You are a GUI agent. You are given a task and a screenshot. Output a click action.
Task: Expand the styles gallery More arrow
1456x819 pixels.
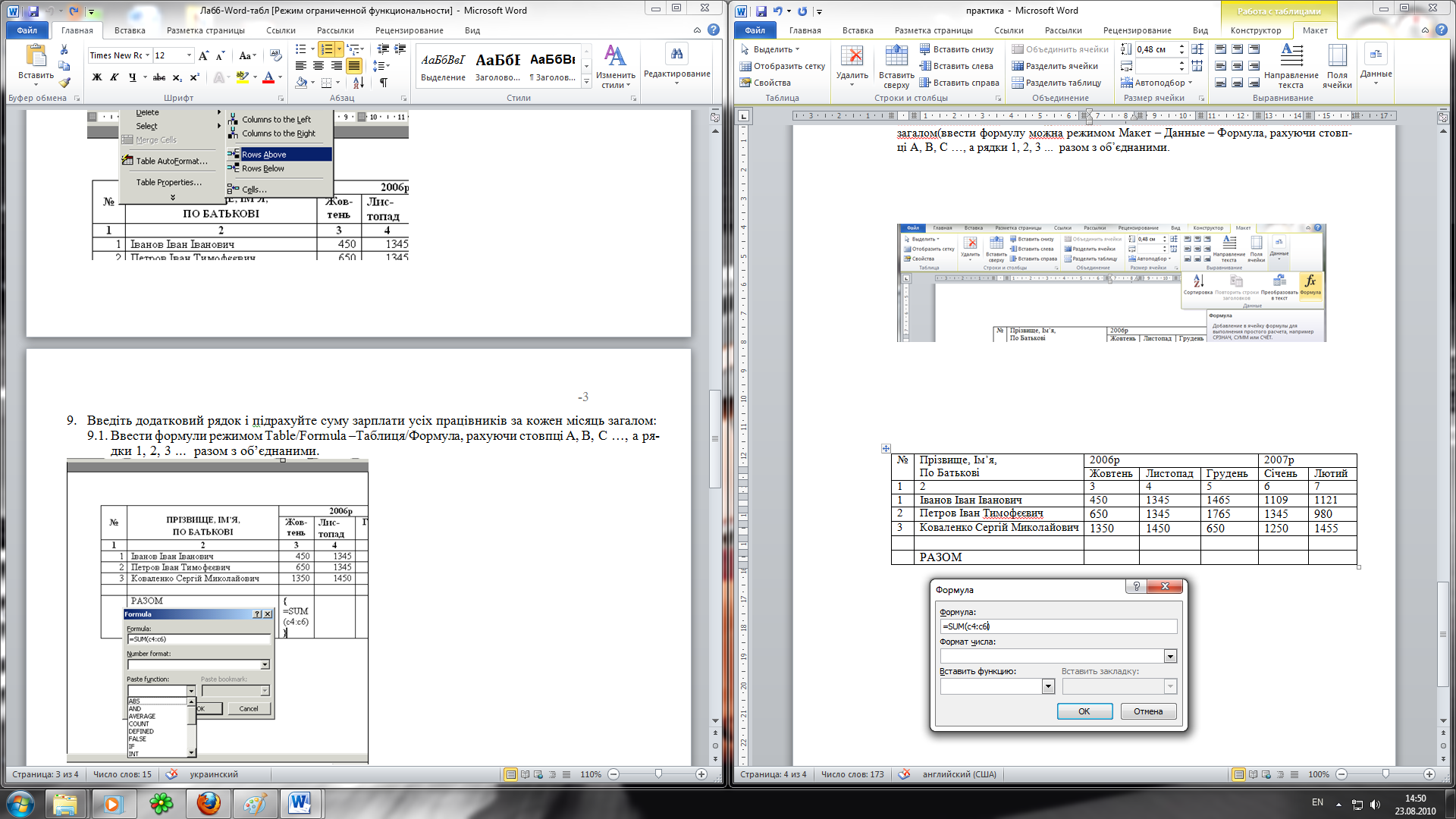pos(586,82)
